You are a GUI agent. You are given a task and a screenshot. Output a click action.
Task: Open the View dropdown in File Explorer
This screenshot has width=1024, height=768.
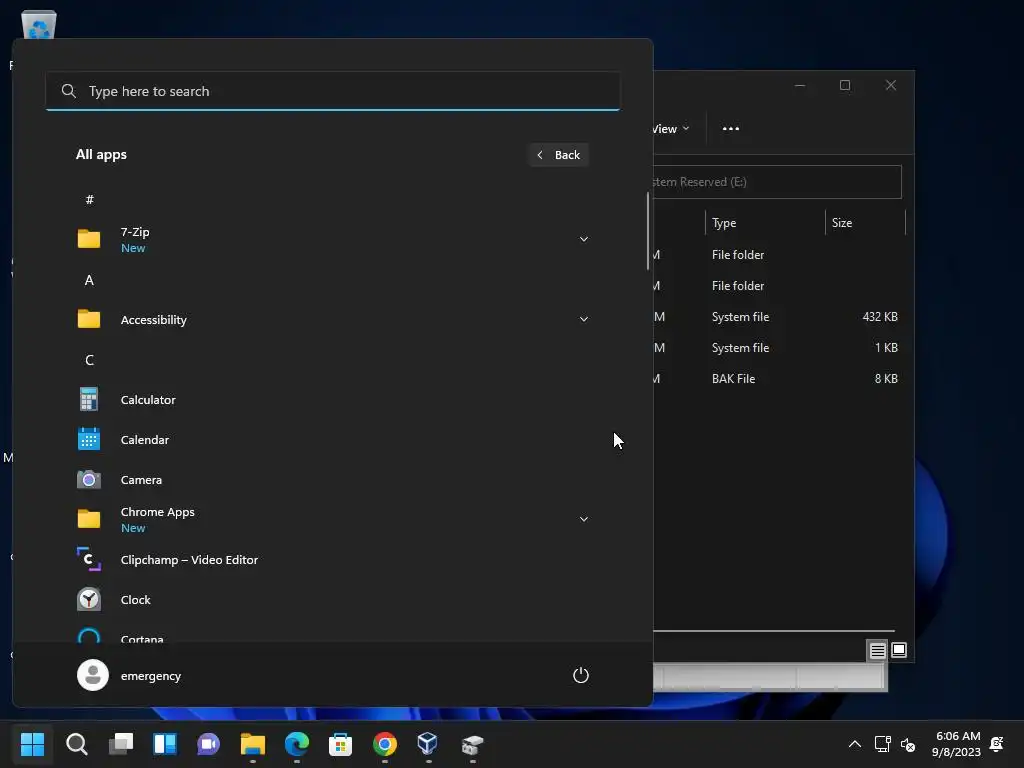(x=671, y=129)
